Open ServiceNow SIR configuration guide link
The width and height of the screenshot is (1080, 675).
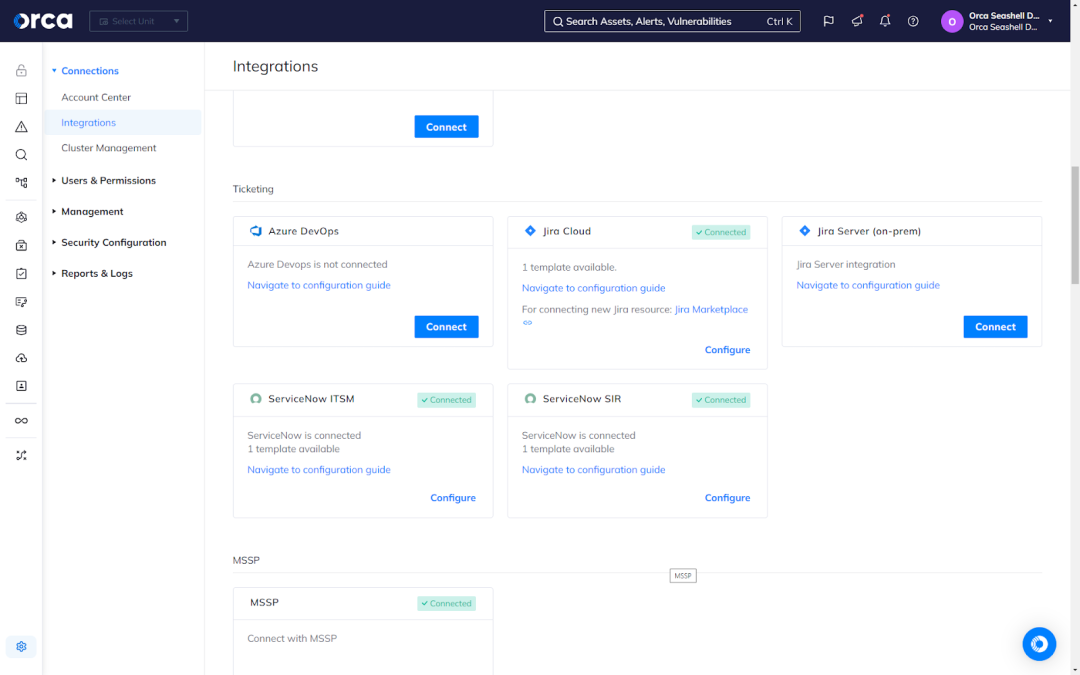594,470
